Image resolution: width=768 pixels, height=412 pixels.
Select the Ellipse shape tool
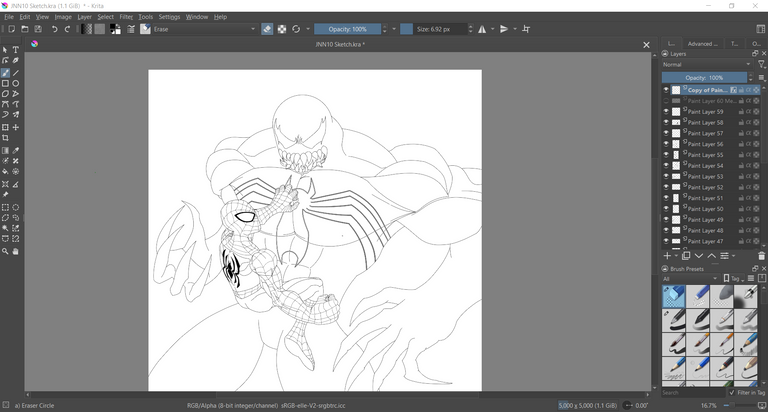[16, 84]
